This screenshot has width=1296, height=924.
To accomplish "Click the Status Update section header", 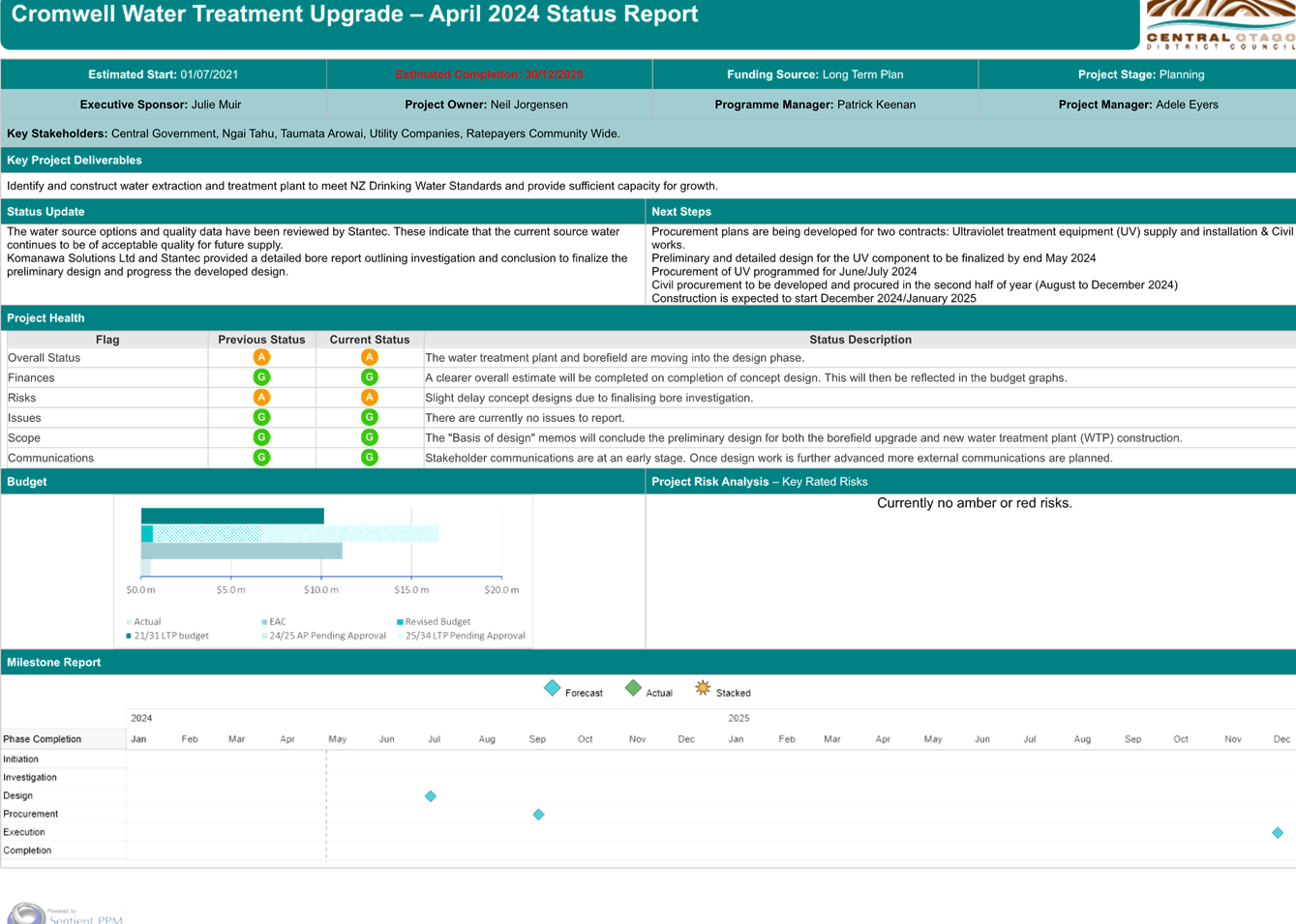I will 323,212.
